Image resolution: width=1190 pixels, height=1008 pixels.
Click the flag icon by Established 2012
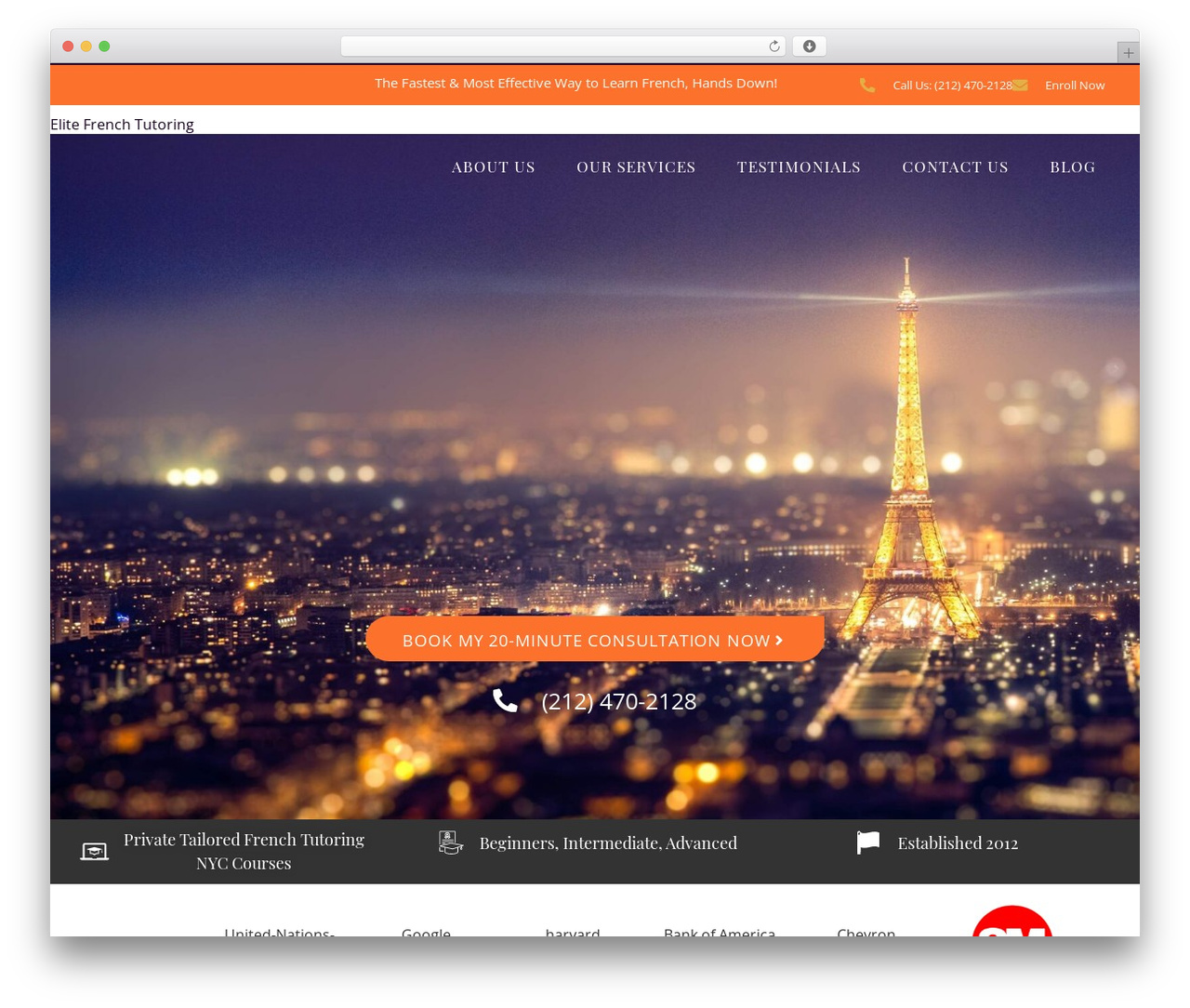868,842
